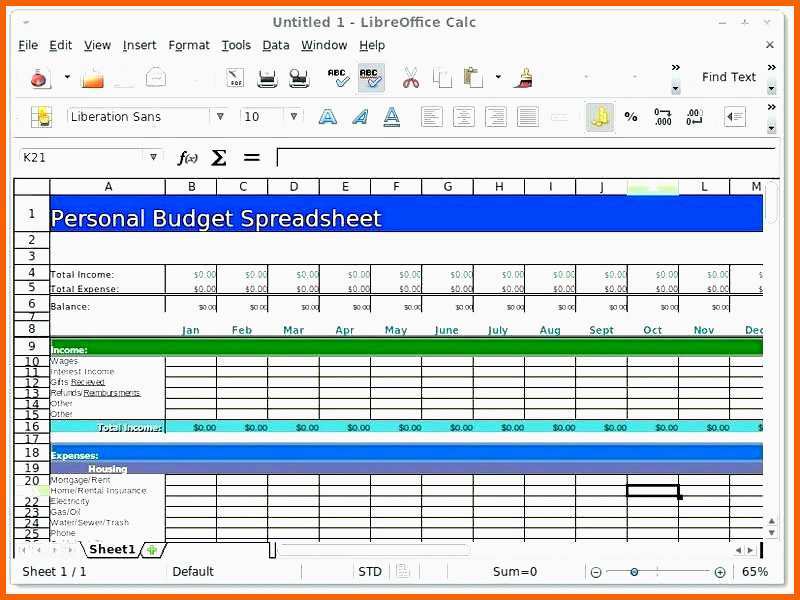The image size is (800, 600).
Task: Select column header G
Action: tap(447, 187)
